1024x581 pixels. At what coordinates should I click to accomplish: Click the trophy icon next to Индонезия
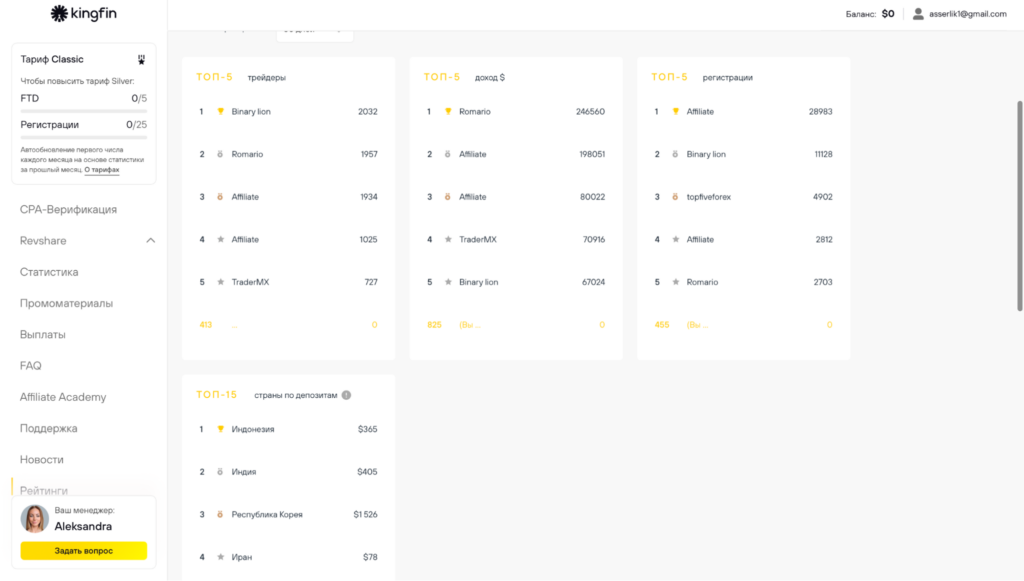click(x=221, y=429)
